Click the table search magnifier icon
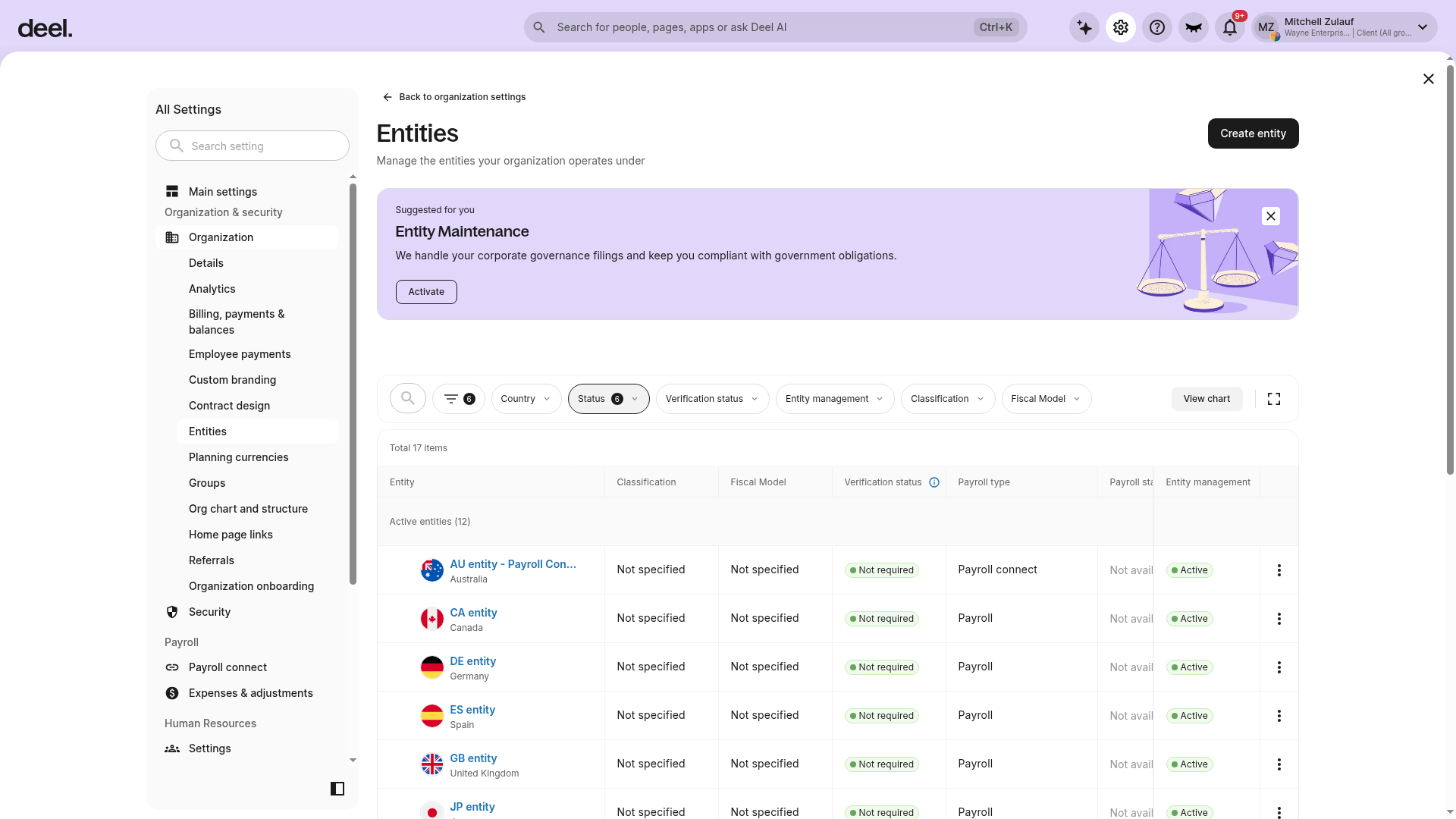The height and width of the screenshot is (819, 1456). 408,399
